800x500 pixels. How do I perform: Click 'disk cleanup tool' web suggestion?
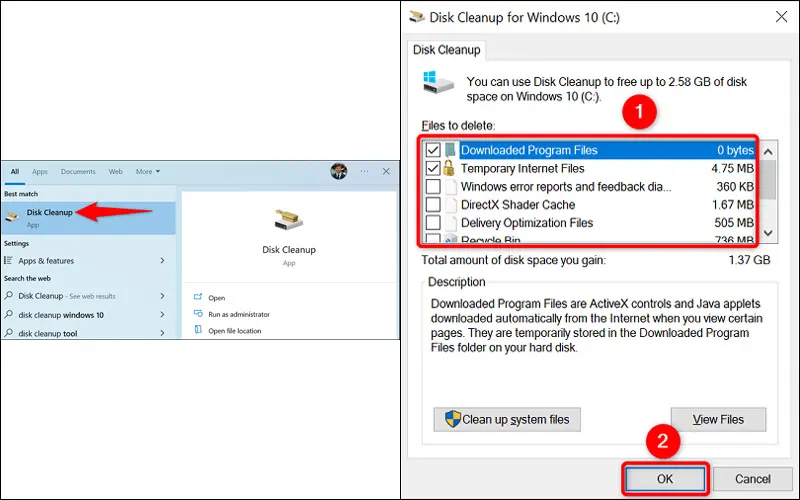[x=47, y=333]
